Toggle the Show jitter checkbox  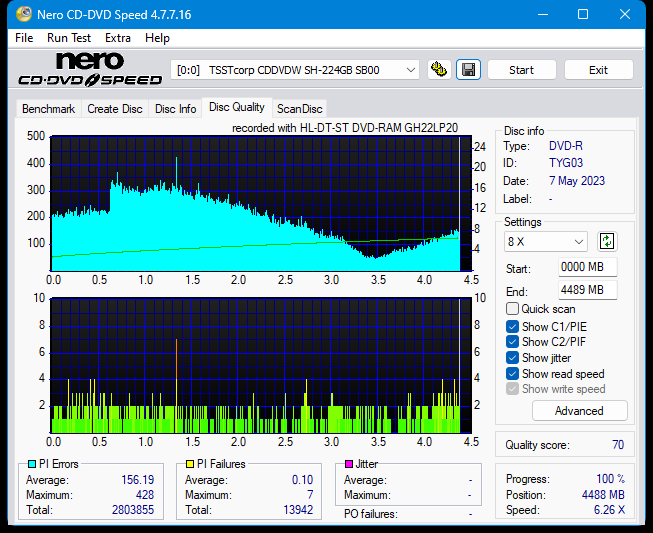513,358
